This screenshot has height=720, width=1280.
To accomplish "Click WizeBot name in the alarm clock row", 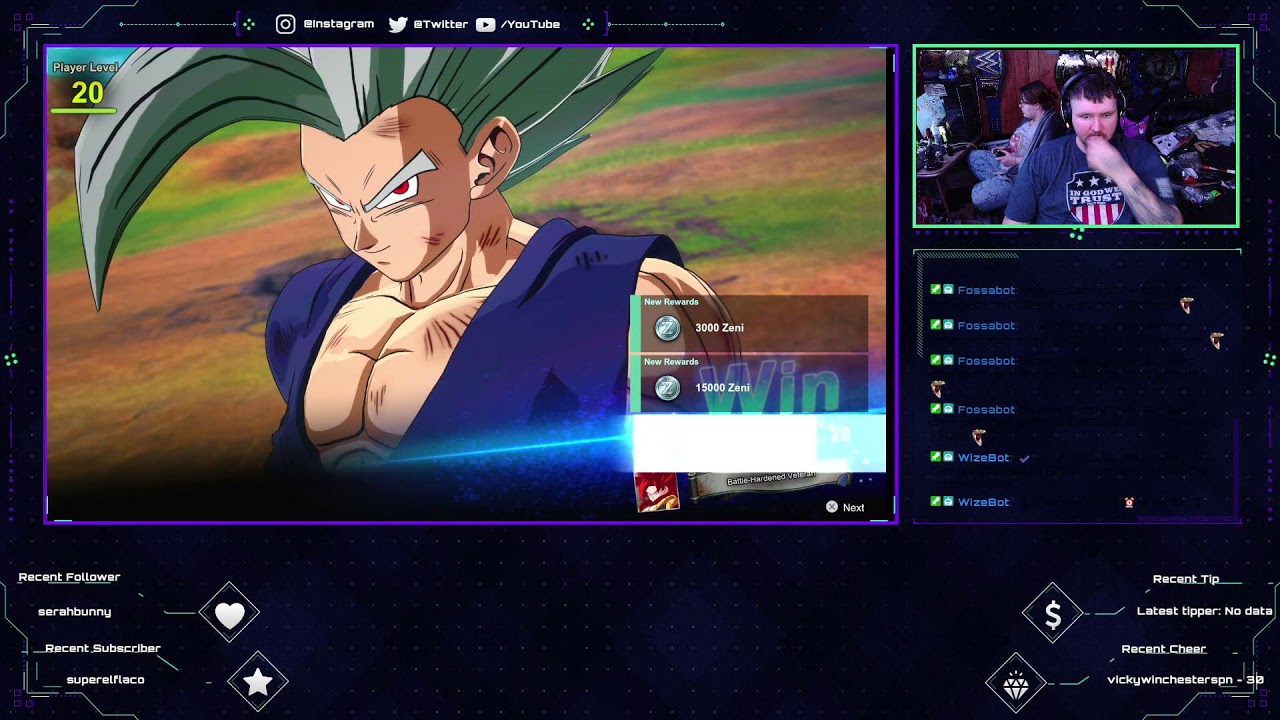I will [984, 502].
